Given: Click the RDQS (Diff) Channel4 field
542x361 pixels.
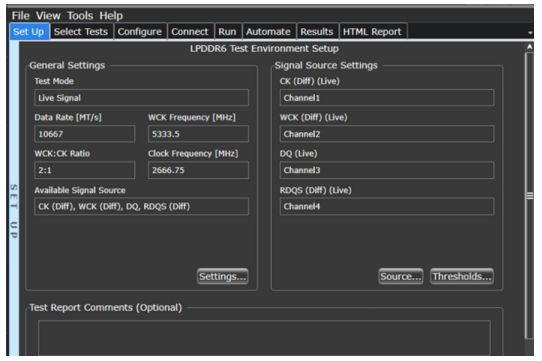Looking at the screenshot, I should (387, 206).
